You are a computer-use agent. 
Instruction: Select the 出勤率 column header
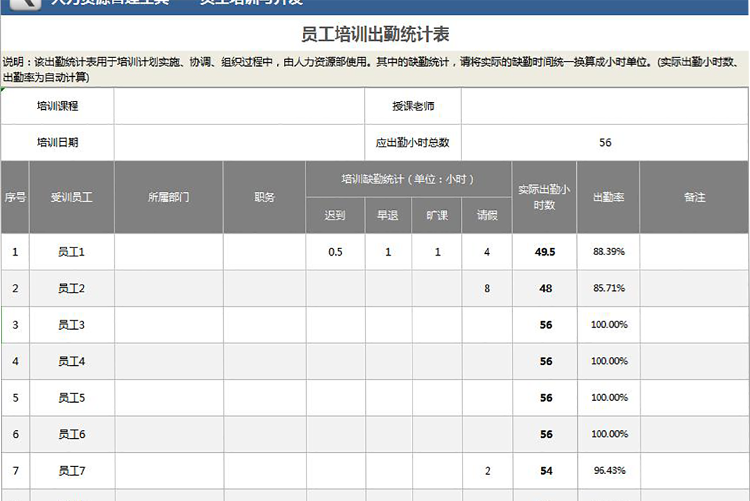pyautogui.click(x=608, y=197)
